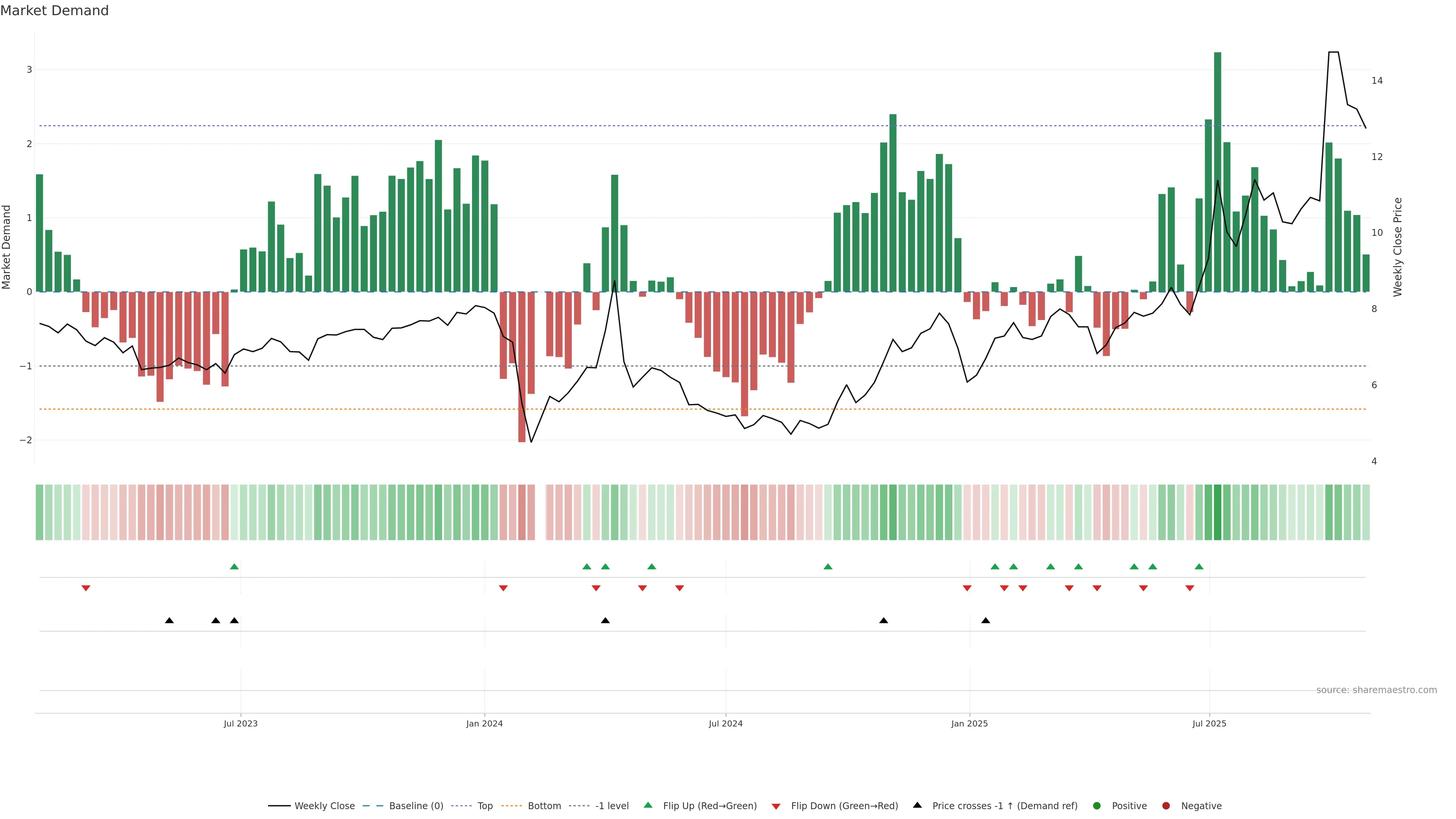This screenshot has height=819, width=1456.
Task: Click the green Flip Up triangle legend icon
Action: coord(648,805)
